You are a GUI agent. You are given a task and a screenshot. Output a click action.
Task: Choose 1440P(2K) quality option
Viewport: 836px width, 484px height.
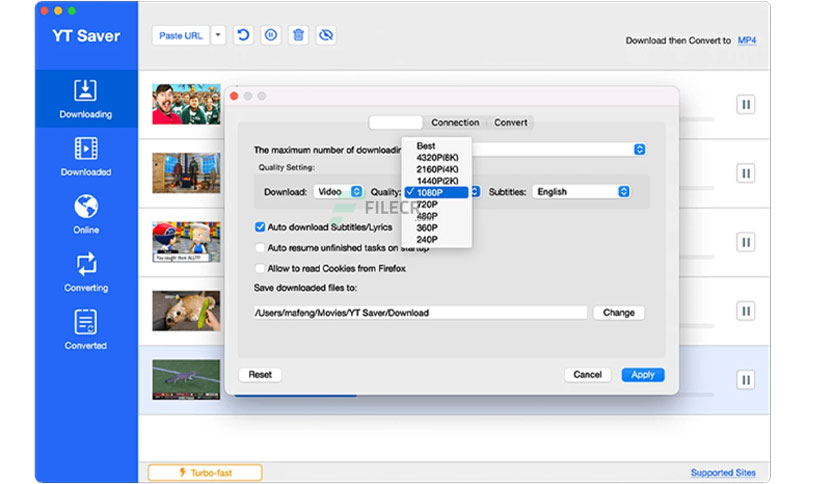[436, 181]
